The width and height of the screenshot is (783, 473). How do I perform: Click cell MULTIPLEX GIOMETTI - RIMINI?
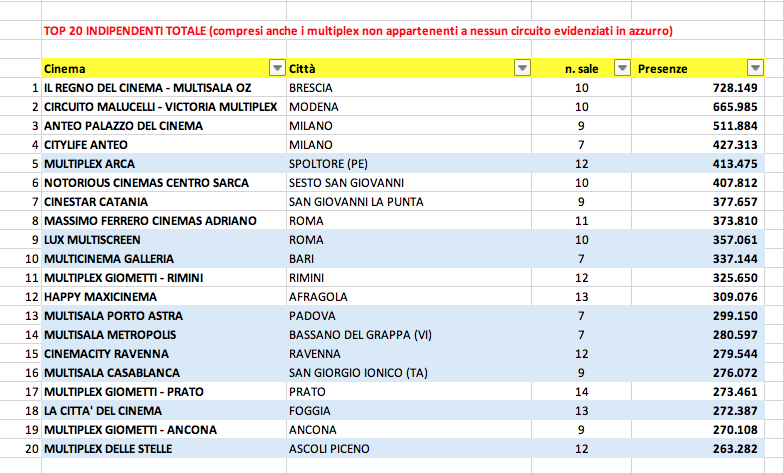coord(164,278)
